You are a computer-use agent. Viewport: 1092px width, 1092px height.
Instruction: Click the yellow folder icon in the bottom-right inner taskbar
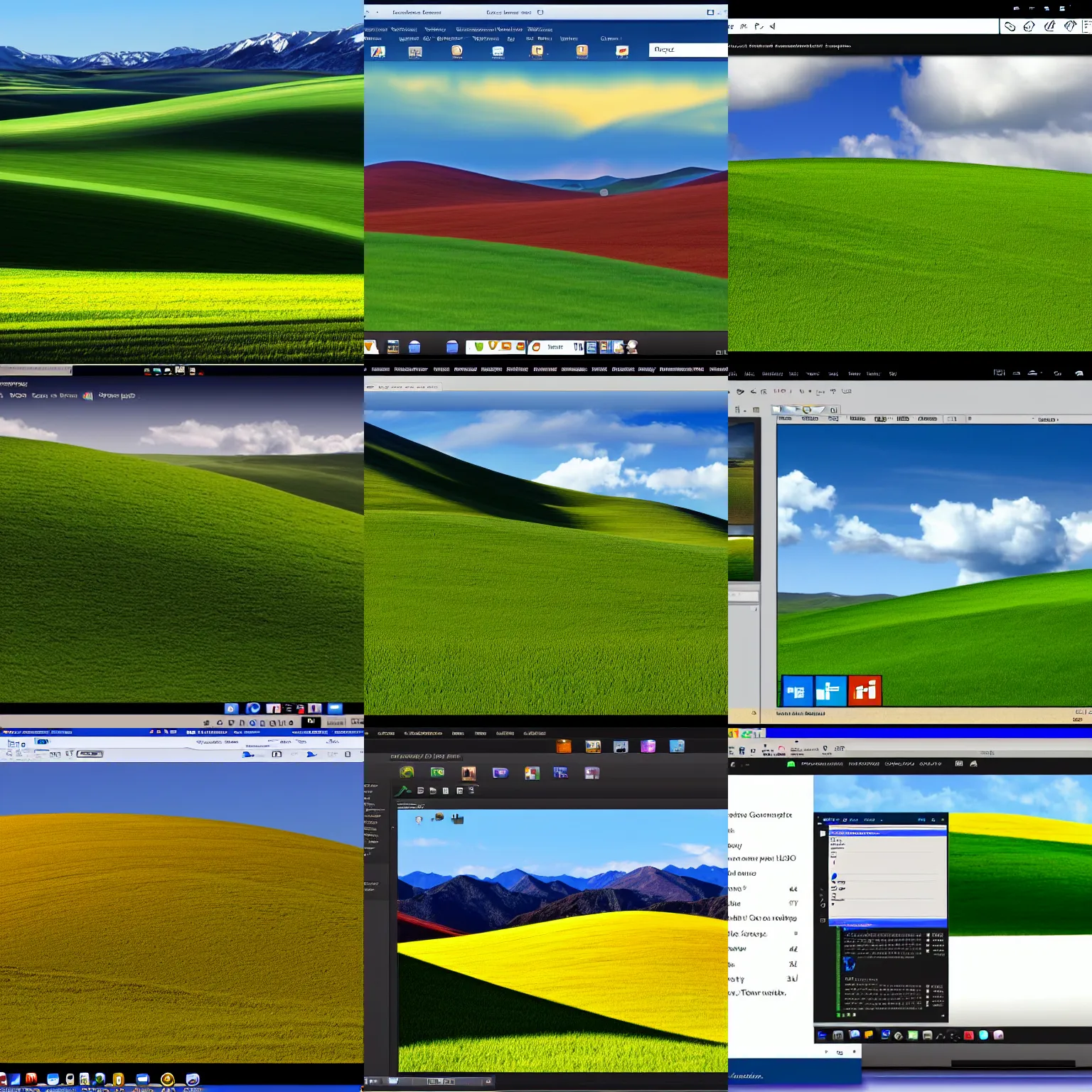coord(868,1034)
